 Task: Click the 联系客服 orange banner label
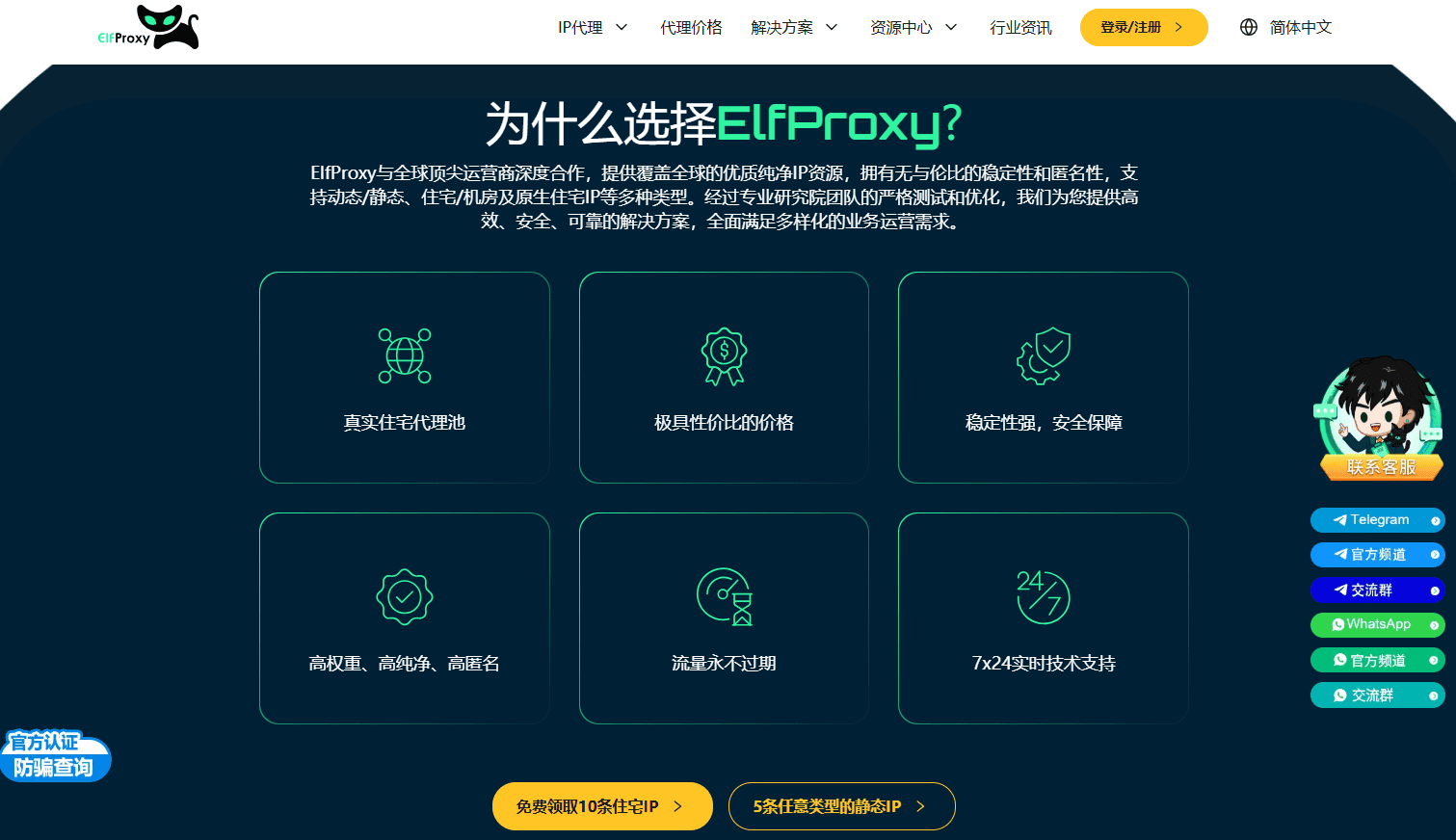pyautogui.click(x=1381, y=467)
